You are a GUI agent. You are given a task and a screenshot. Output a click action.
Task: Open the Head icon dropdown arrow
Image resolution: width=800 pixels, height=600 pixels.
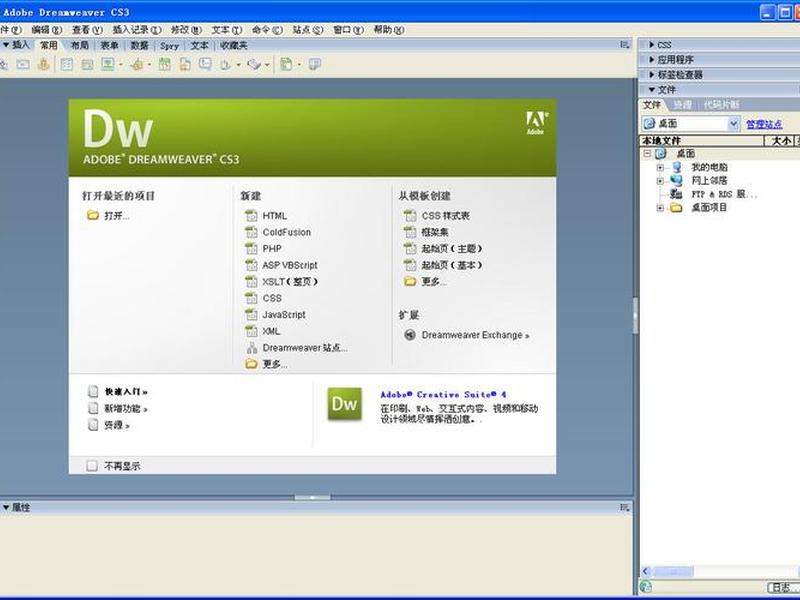click(238, 65)
